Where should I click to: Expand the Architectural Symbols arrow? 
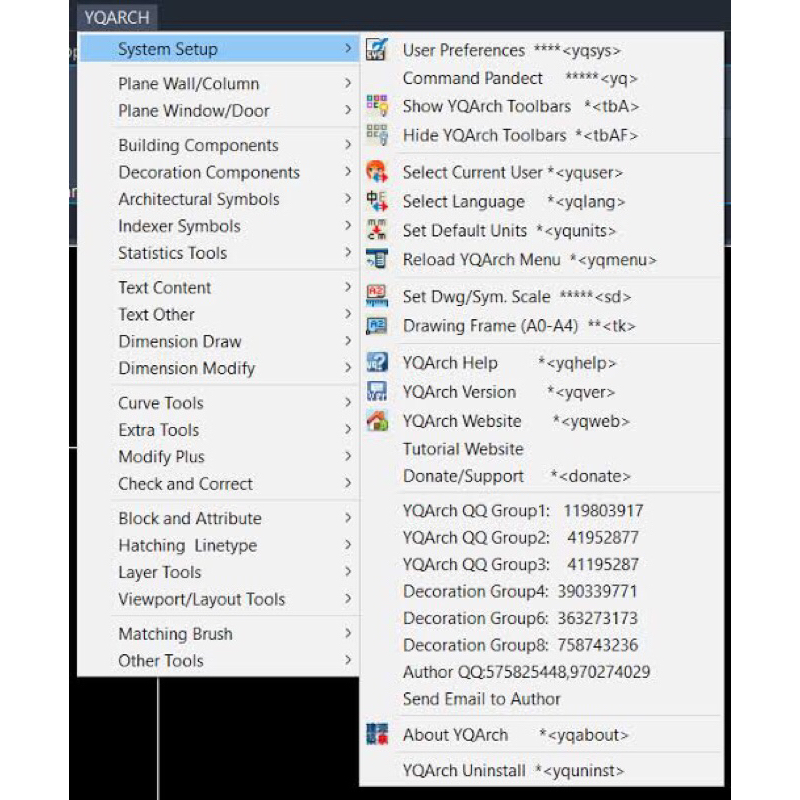pos(347,198)
